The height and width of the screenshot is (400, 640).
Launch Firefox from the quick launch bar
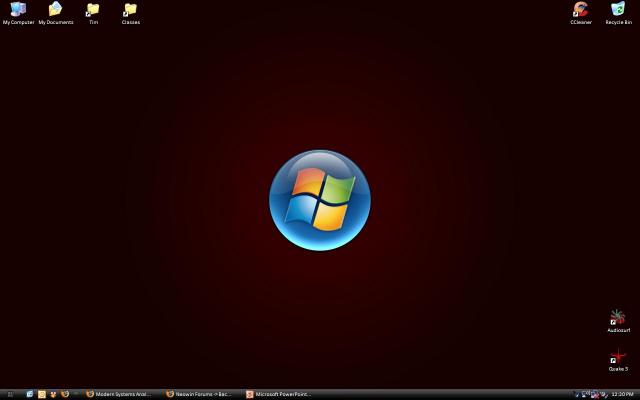[65, 394]
